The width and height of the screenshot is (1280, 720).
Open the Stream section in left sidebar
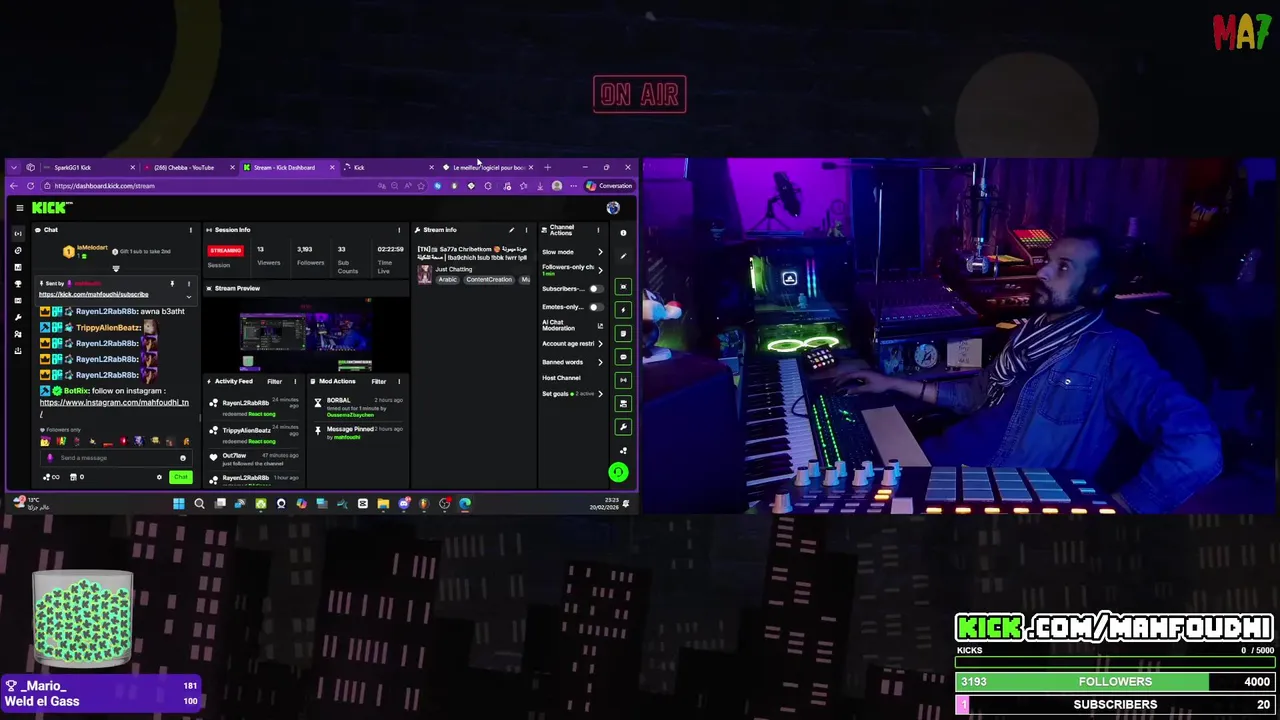click(18, 234)
